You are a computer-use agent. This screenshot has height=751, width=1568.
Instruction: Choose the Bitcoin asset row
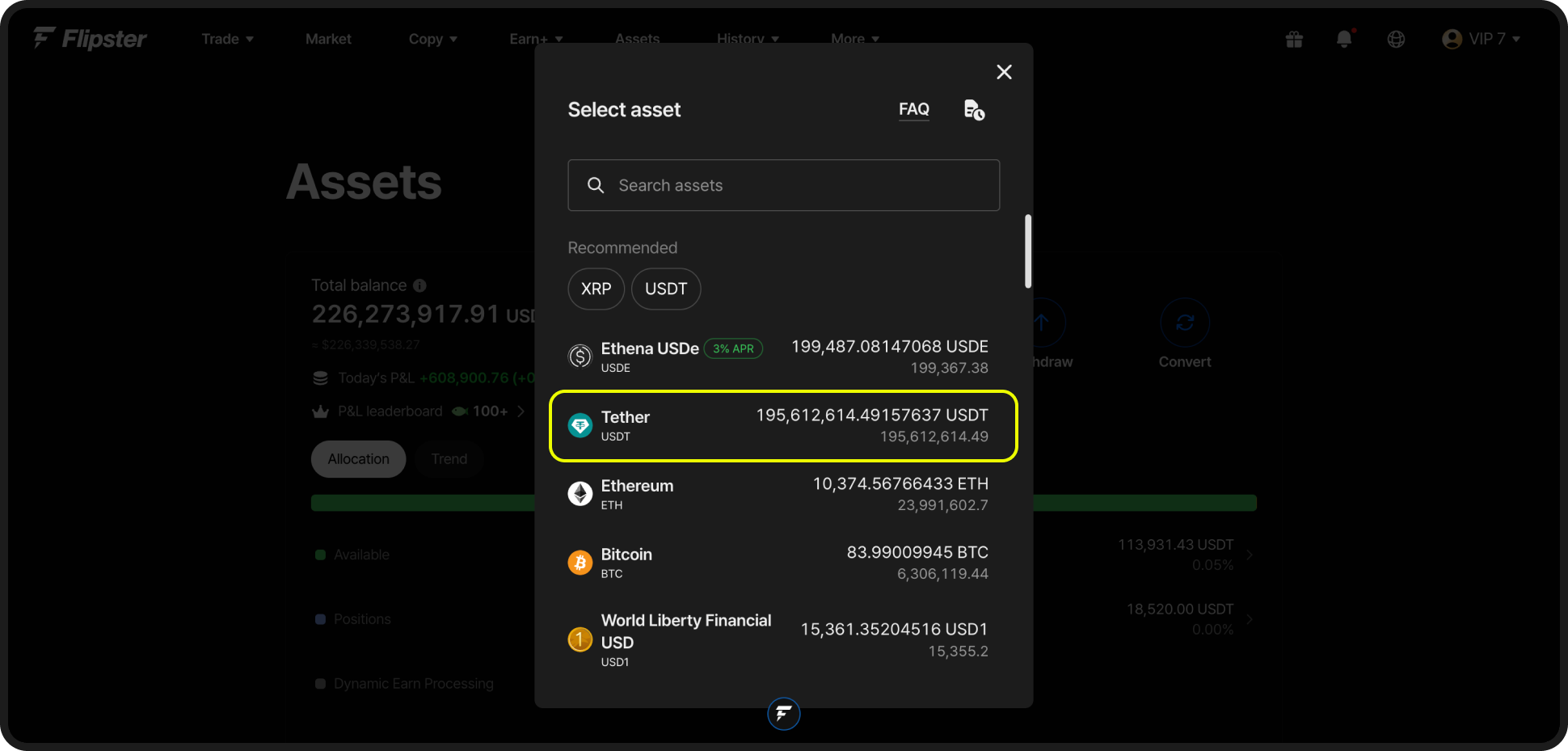coord(783,563)
